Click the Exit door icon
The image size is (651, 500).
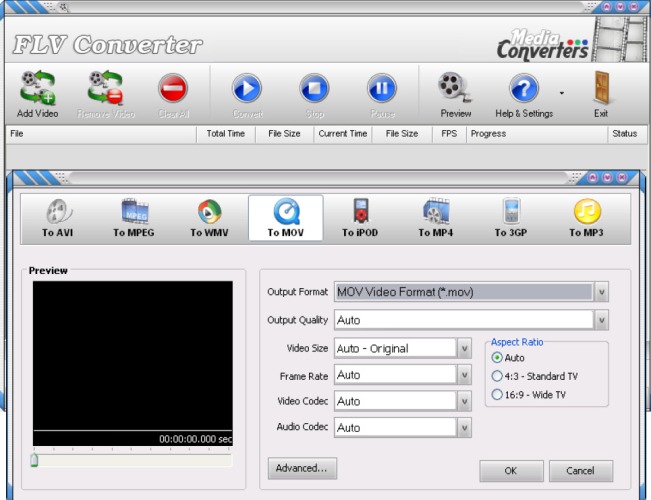point(601,87)
